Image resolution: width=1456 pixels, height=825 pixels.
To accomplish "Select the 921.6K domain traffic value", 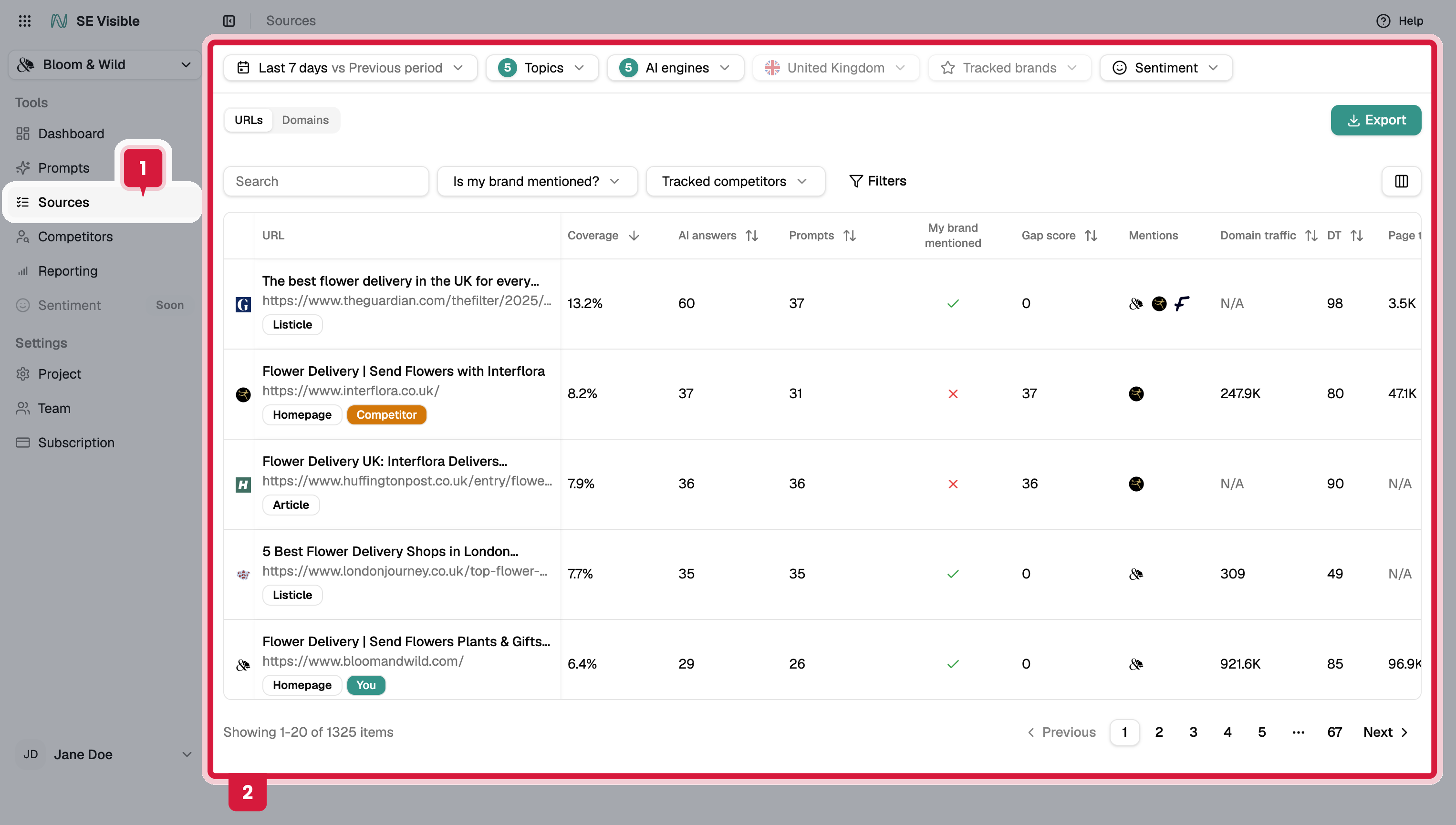I will point(1240,664).
